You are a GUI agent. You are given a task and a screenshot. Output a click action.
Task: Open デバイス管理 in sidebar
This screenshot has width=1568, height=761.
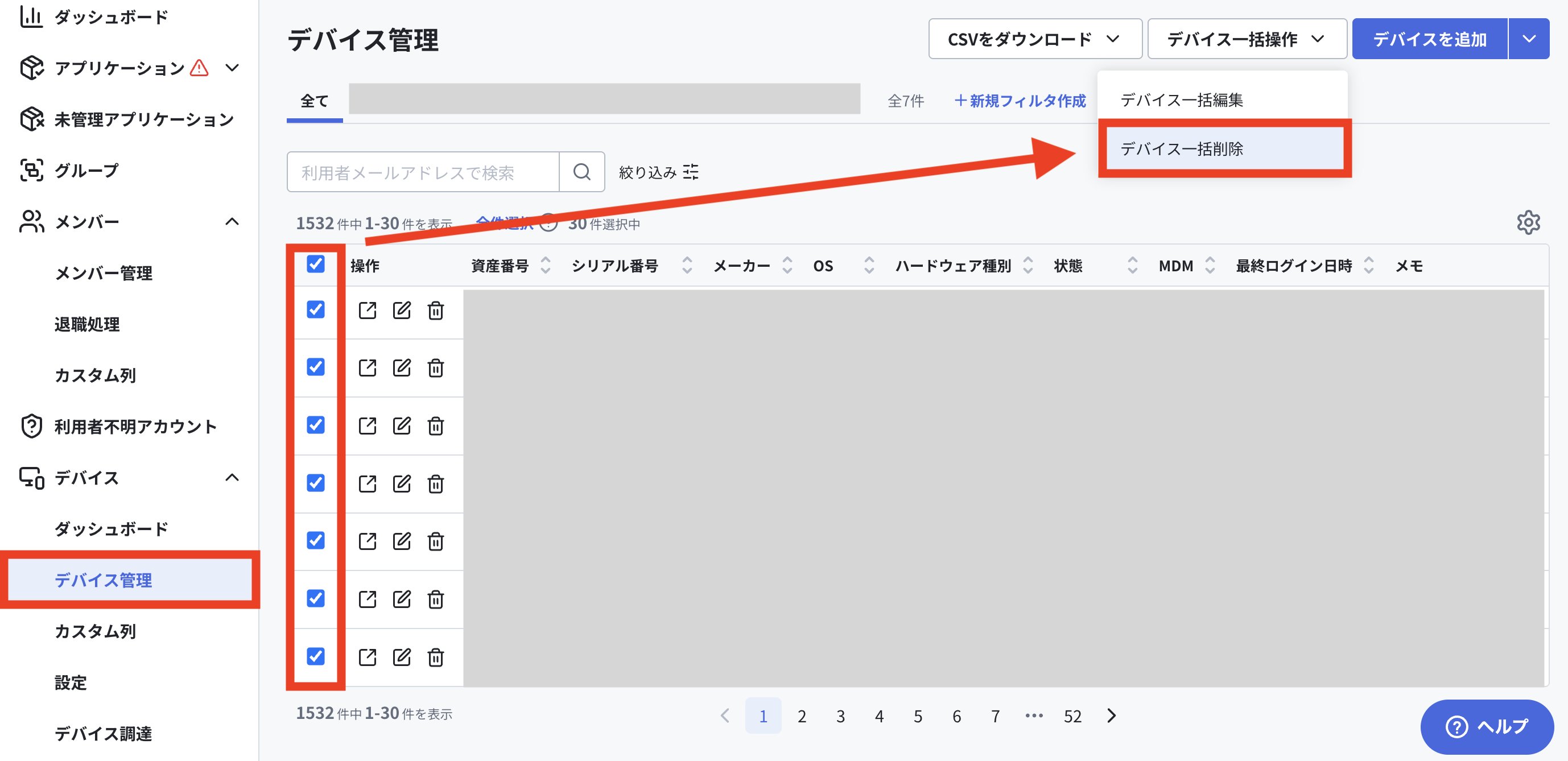[x=129, y=580]
